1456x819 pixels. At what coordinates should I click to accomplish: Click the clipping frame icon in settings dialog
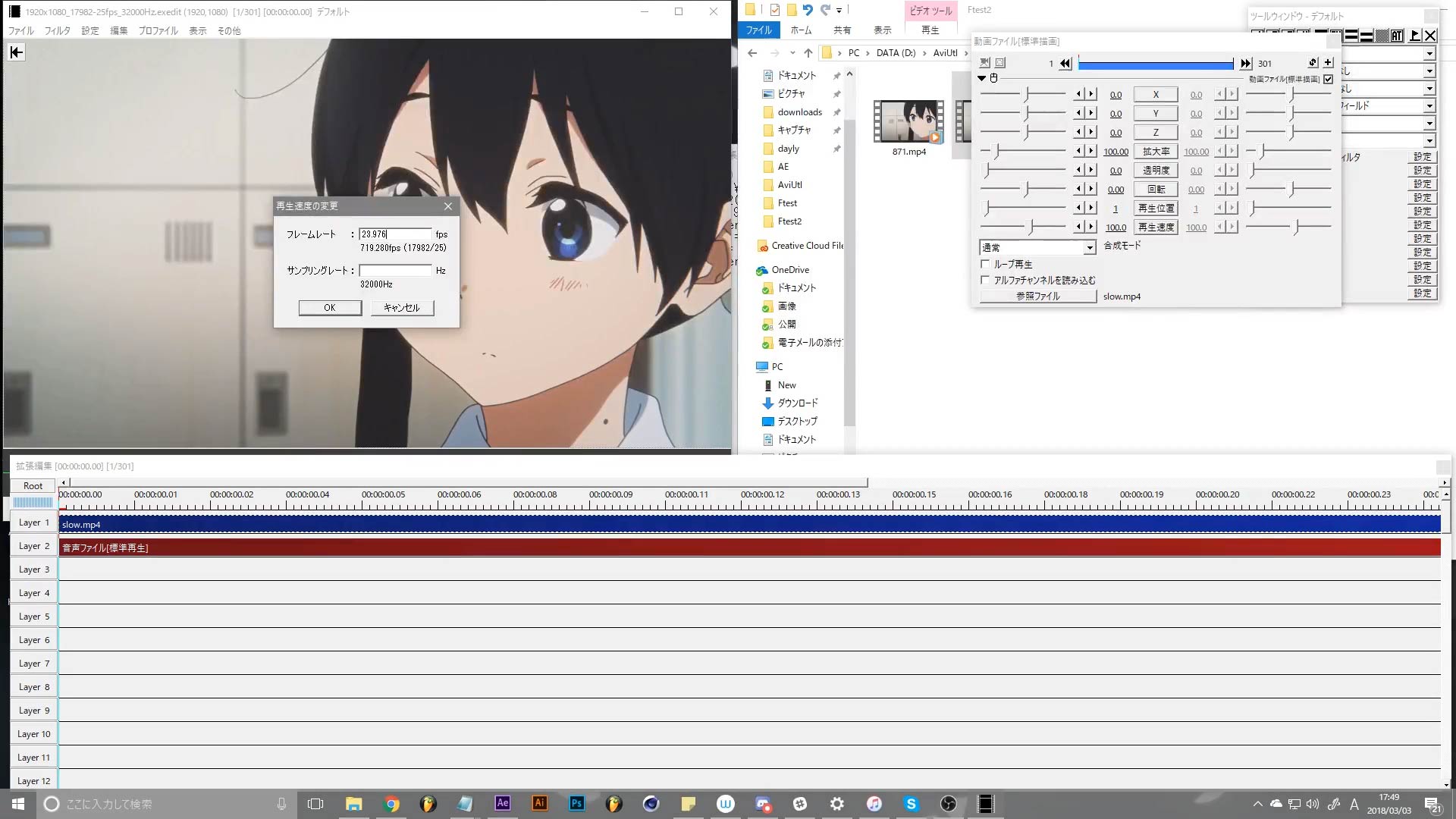tap(1000, 63)
